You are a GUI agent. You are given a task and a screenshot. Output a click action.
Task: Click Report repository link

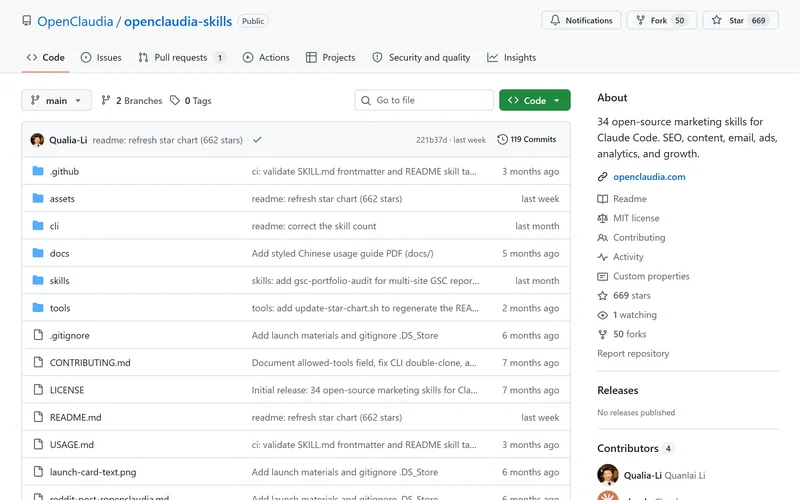point(633,353)
